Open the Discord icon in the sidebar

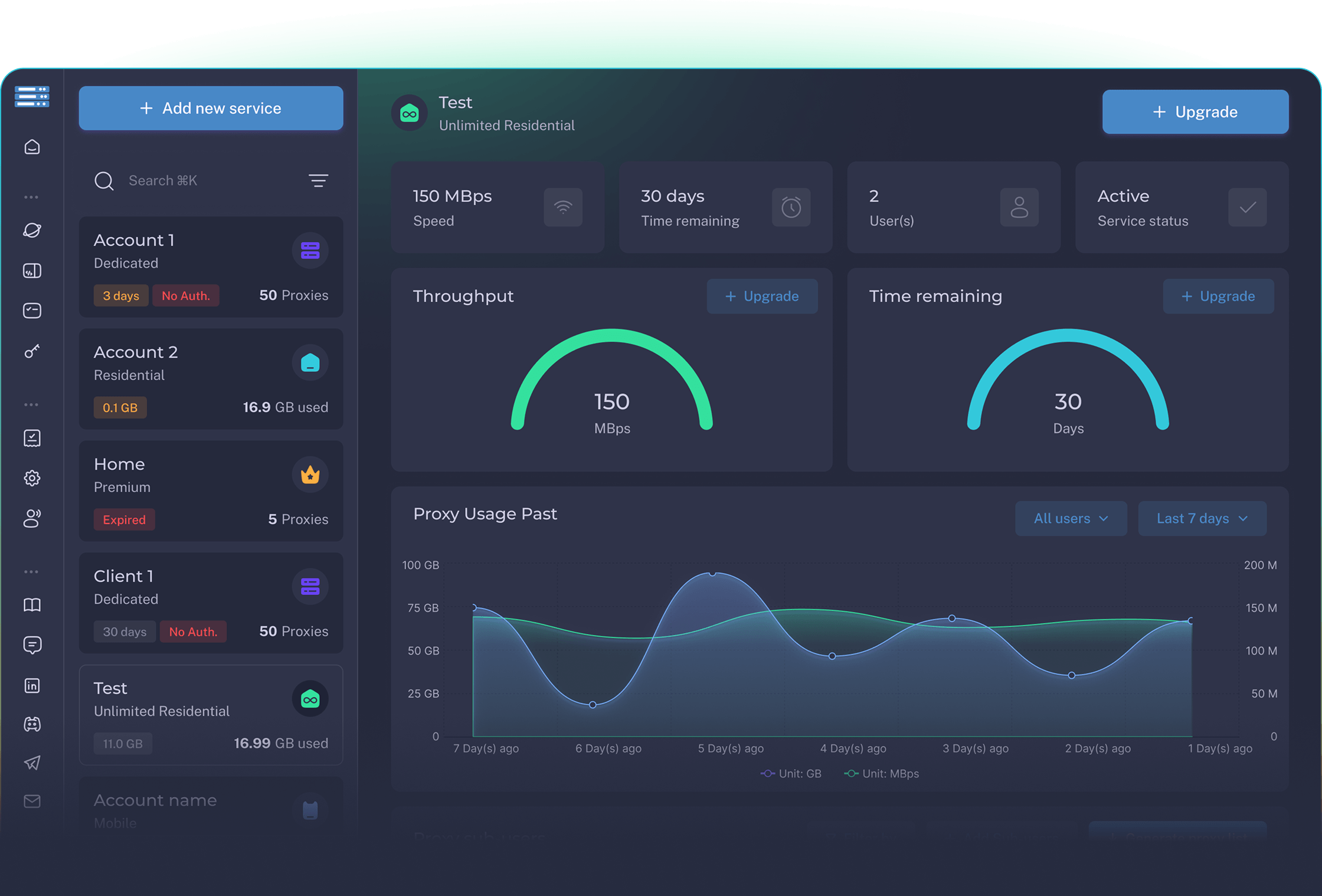[x=32, y=724]
